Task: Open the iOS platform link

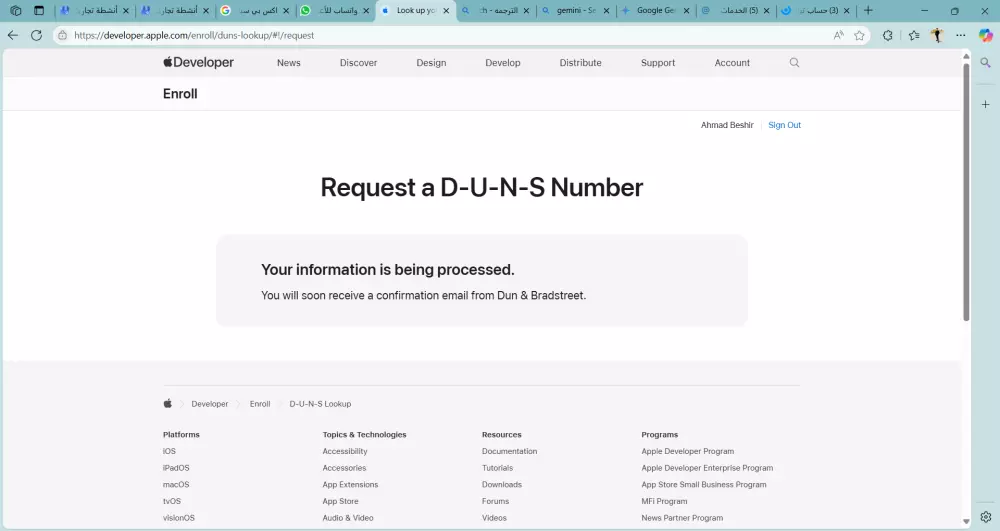Action: point(169,451)
